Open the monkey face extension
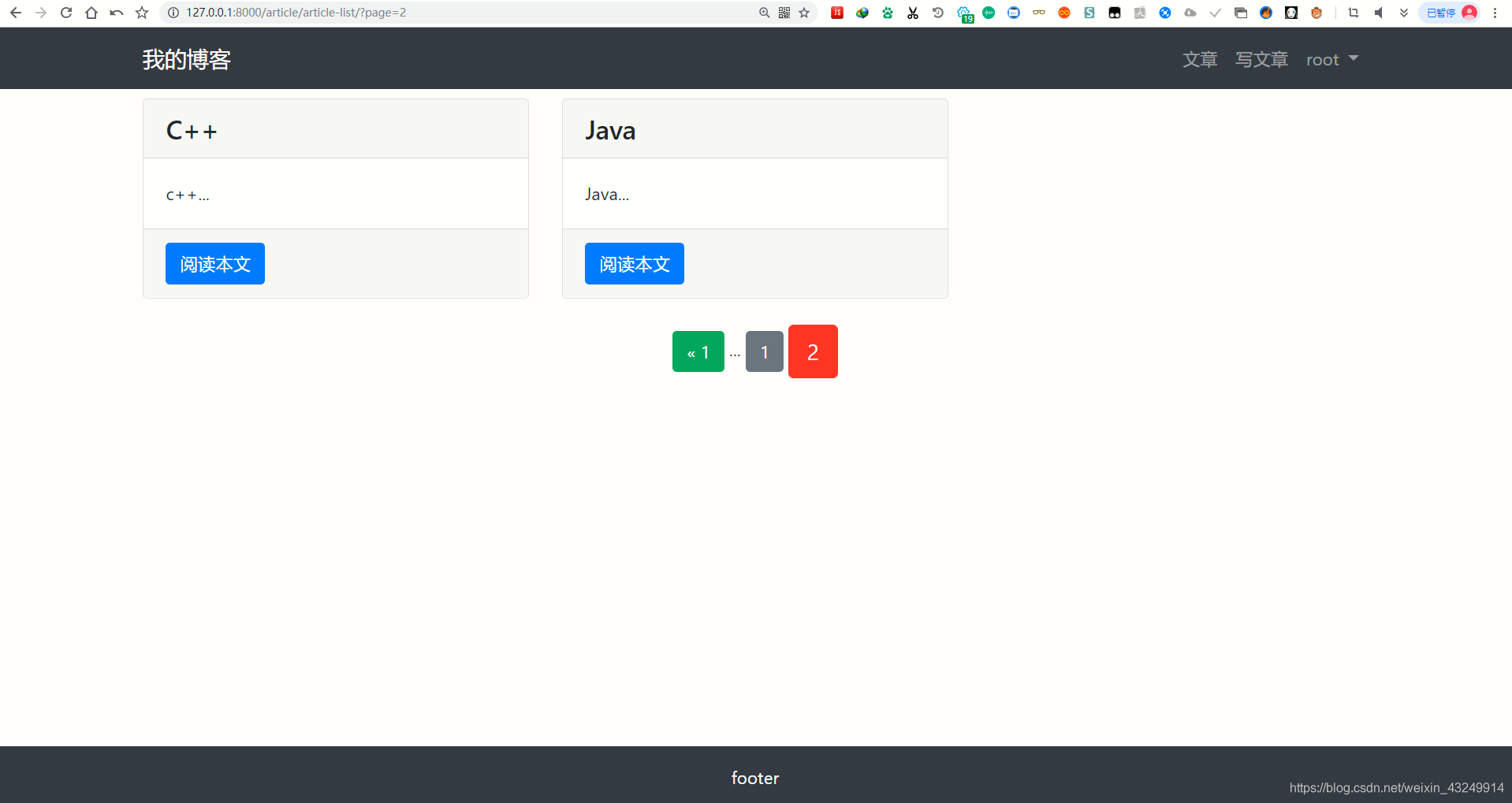Image resolution: width=1512 pixels, height=803 pixels. click(x=1316, y=13)
